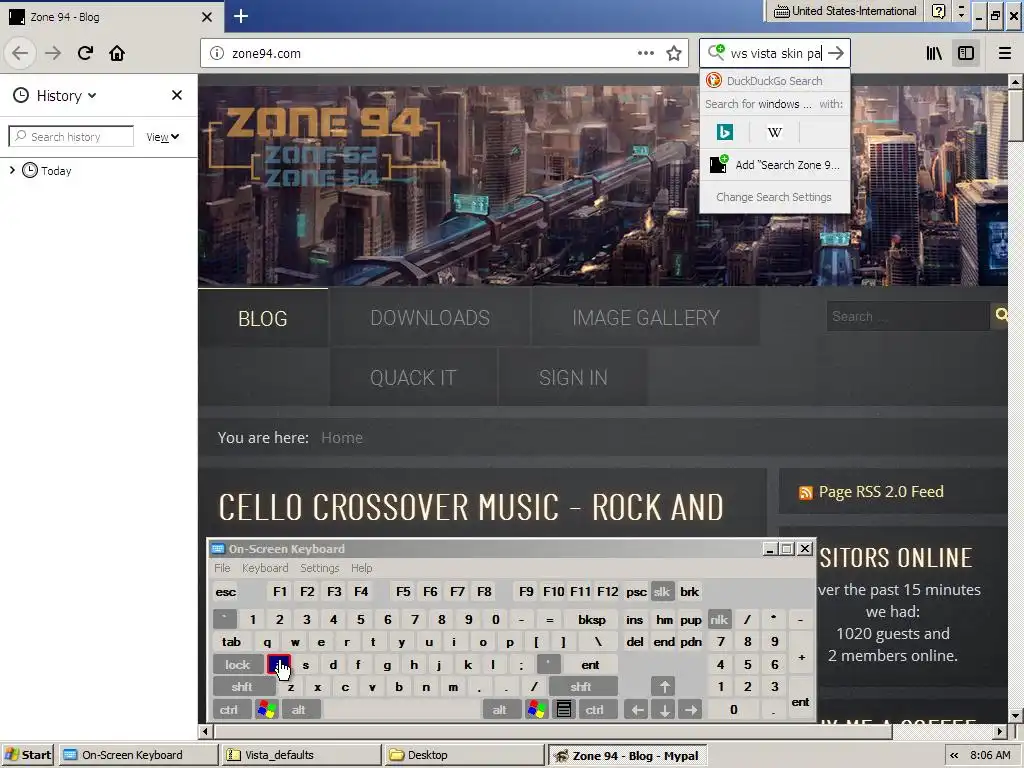1024x768 pixels.
Task: Click the website search magnifier button
Action: pos(1000,315)
